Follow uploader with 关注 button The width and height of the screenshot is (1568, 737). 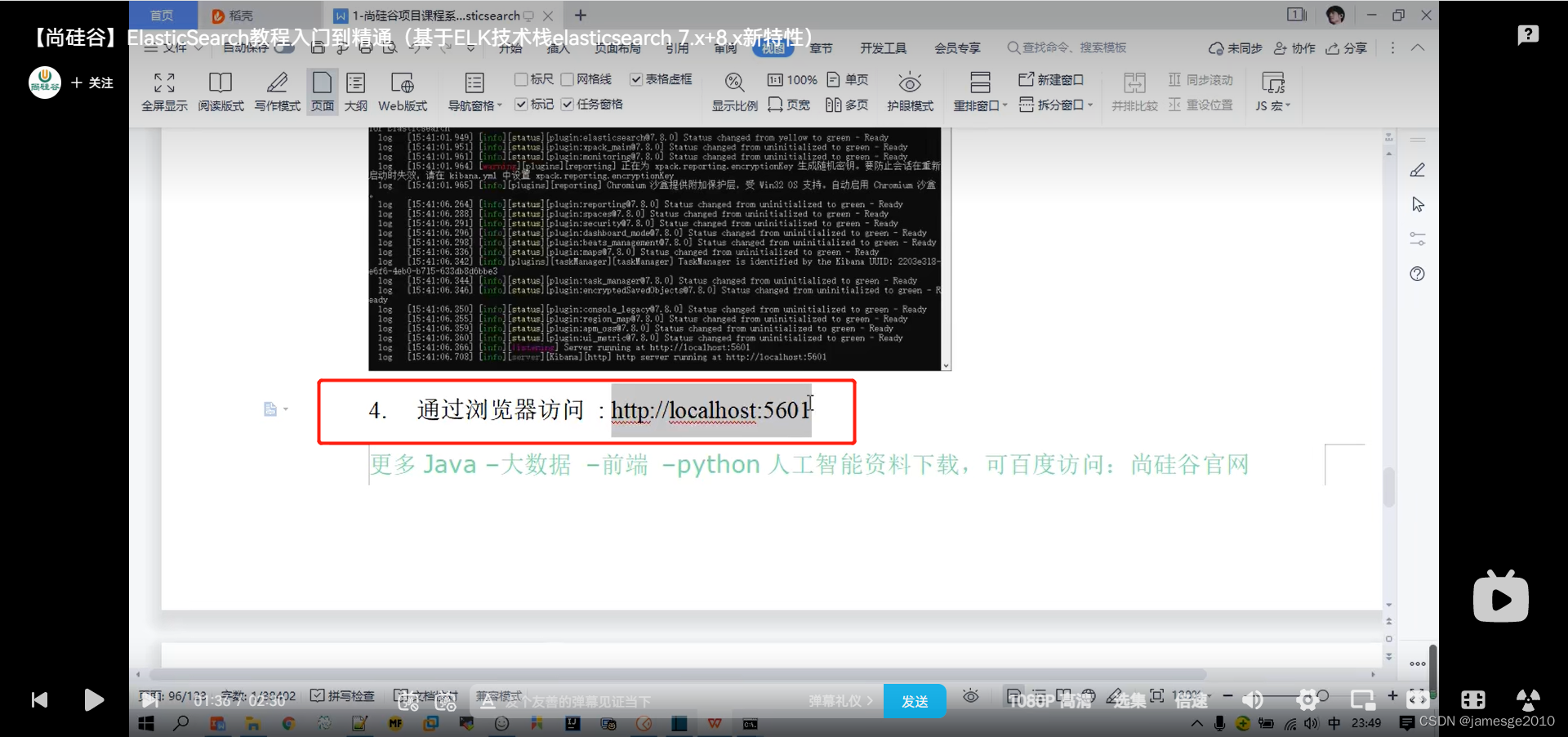[x=92, y=83]
